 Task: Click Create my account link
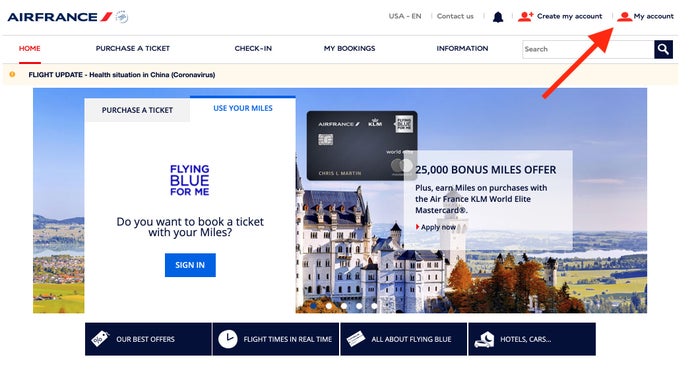pos(569,16)
